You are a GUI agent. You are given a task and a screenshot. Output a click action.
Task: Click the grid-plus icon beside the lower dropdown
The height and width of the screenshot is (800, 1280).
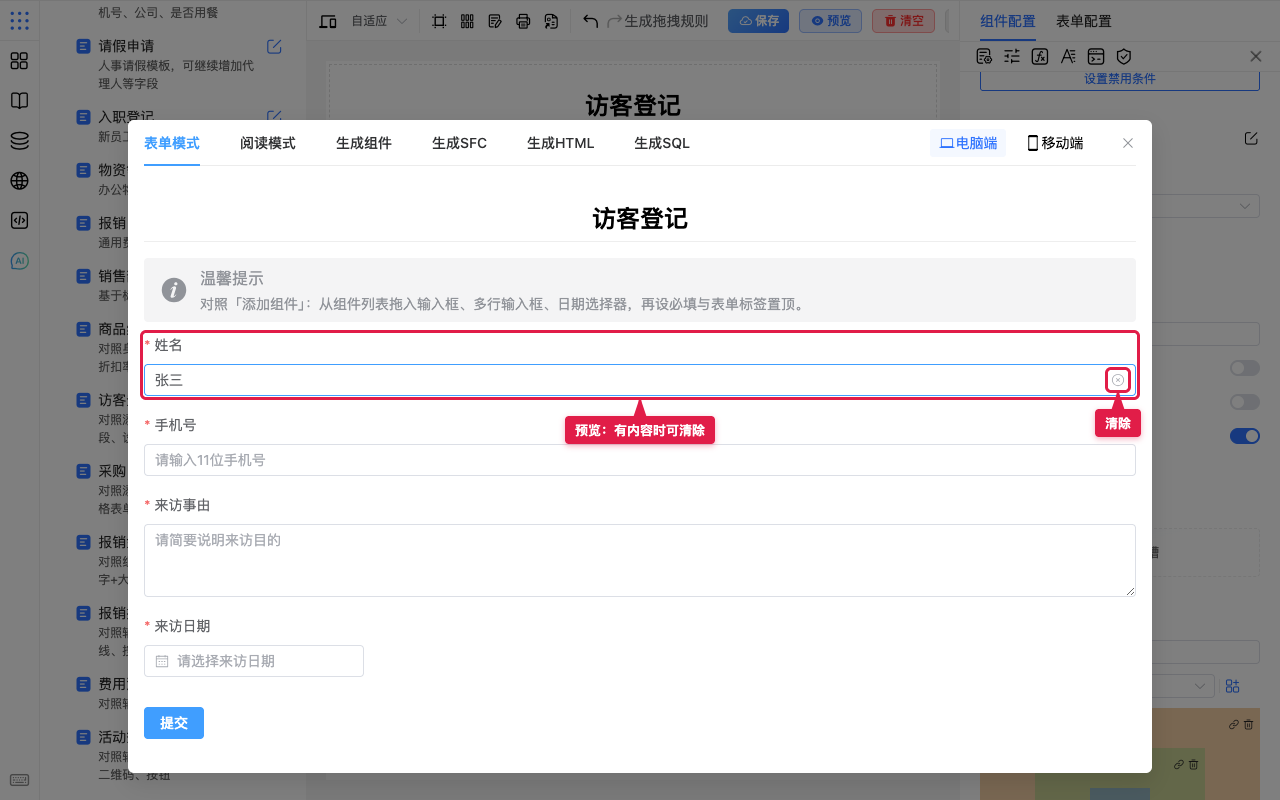point(1232,686)
